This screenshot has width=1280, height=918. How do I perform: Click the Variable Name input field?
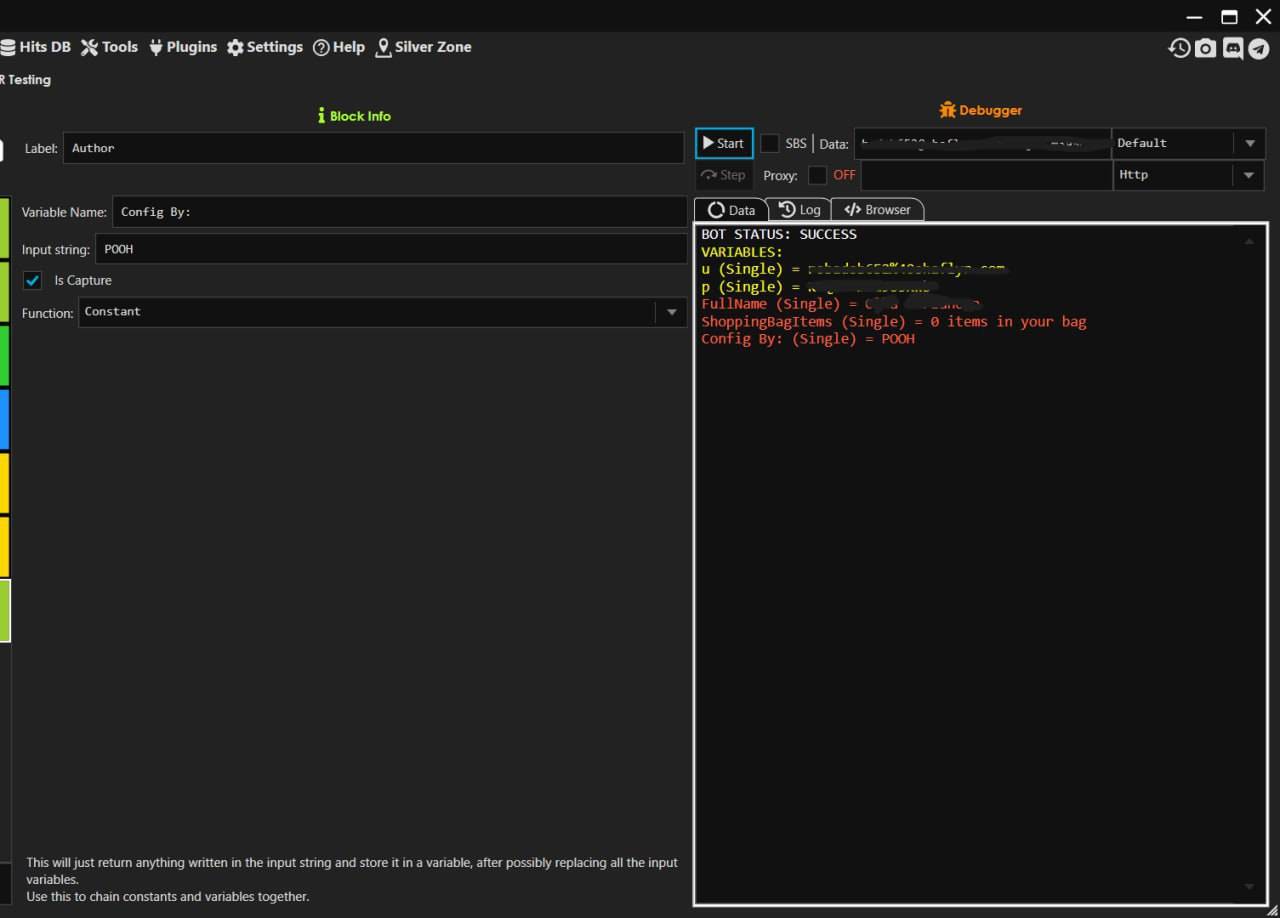(400, 212)
